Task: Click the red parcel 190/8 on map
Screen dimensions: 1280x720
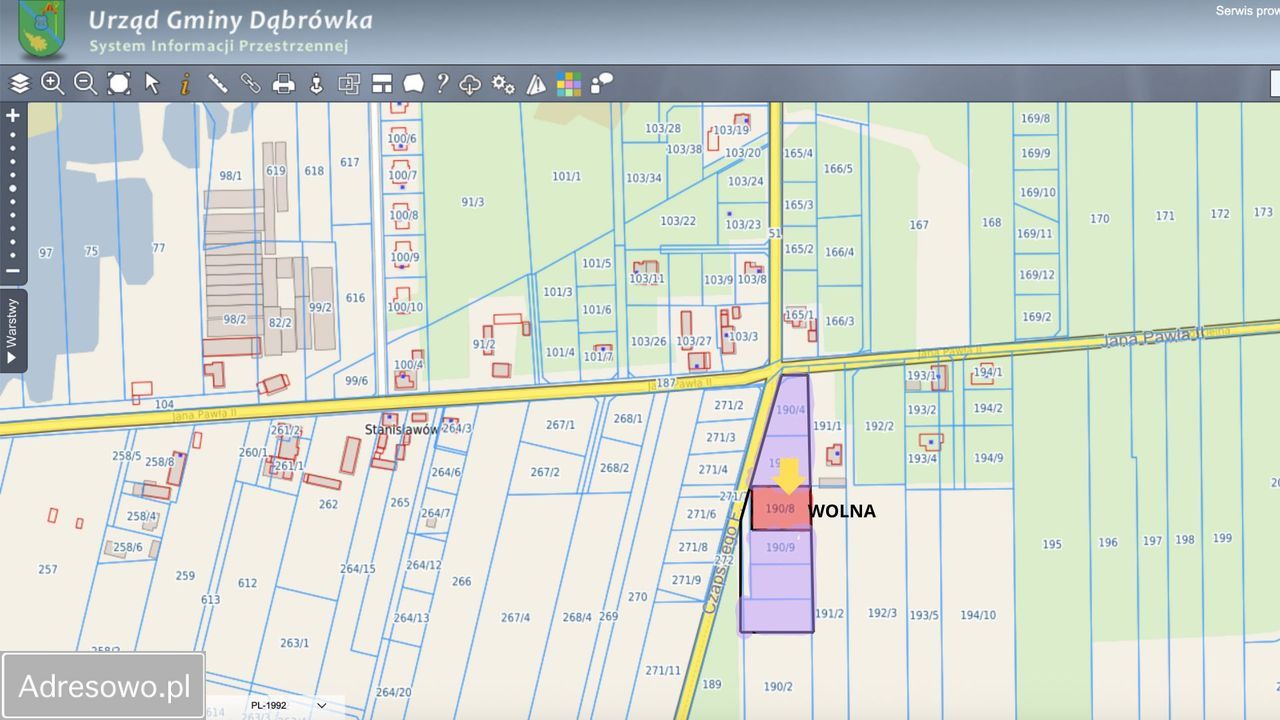Action: [x=780, y=509]
